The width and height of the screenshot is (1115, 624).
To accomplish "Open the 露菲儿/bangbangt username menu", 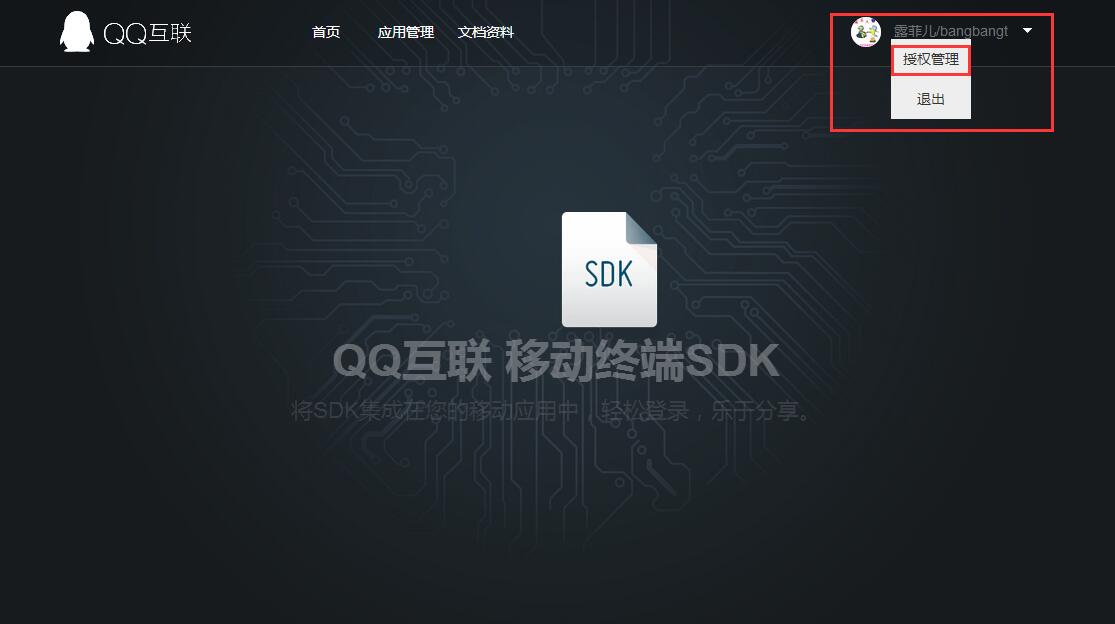I will point(951,31).
